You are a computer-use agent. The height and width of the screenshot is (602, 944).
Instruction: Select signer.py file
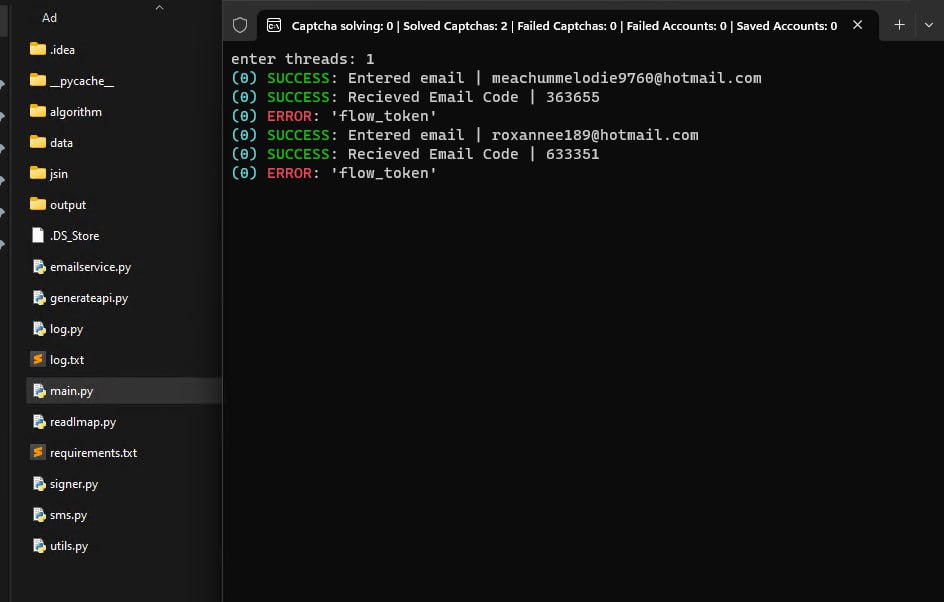(64, 484)
